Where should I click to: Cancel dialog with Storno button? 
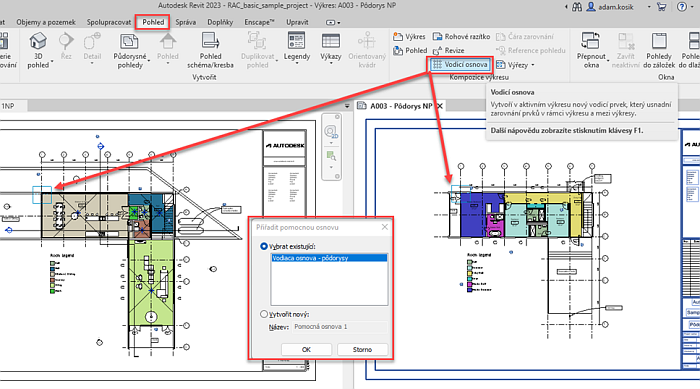(362, 349)
